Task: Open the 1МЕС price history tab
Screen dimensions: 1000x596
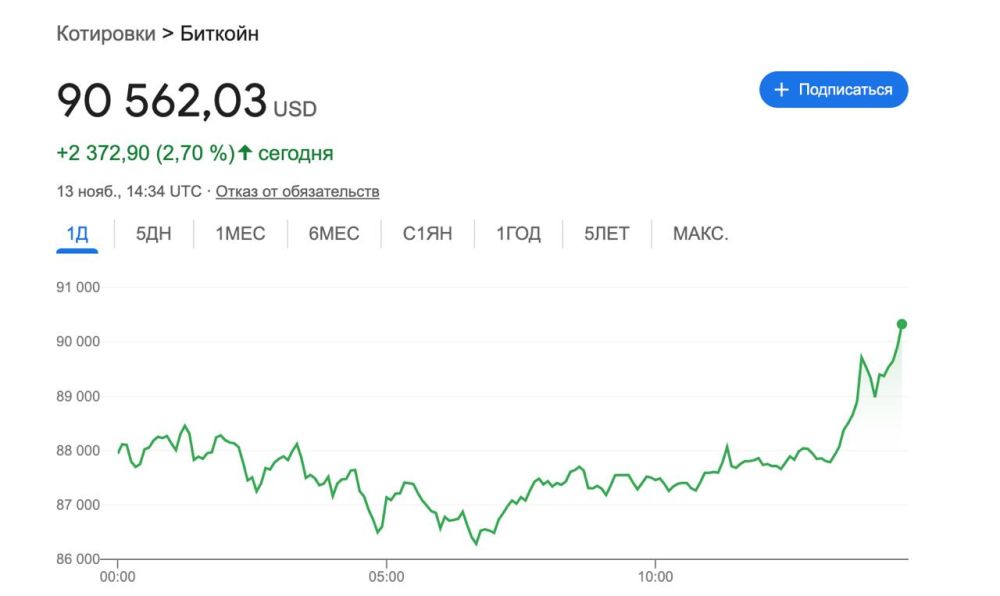Action: [x=239, y=232]
